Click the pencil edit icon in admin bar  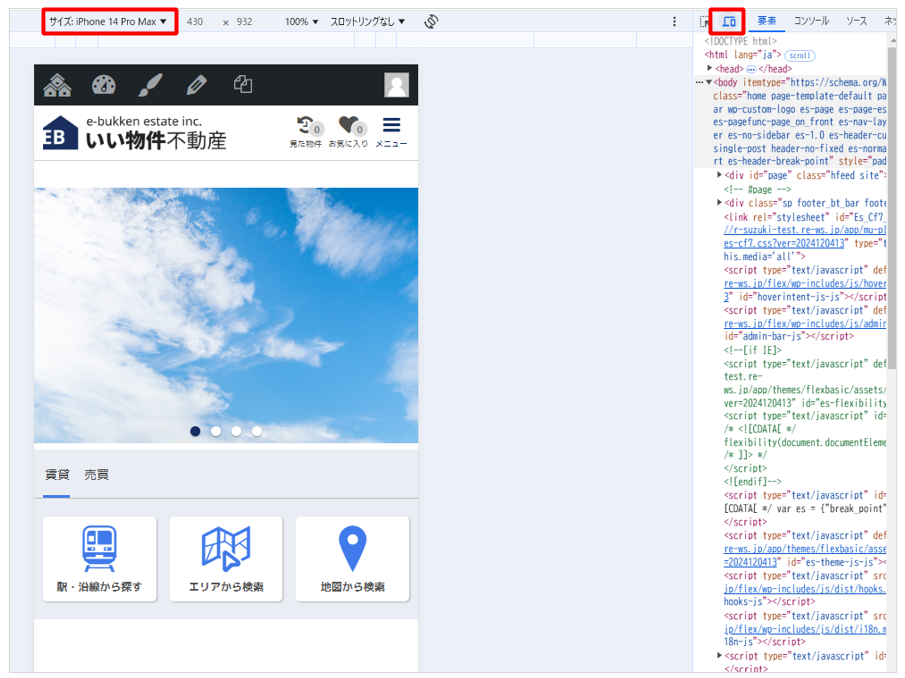[196, 85]
